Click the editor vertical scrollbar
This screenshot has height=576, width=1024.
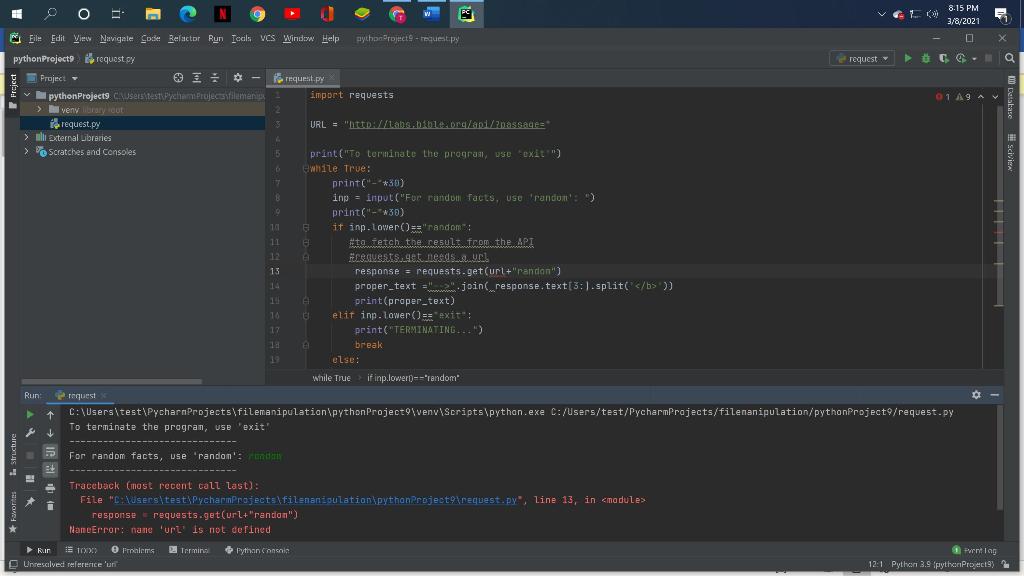tap(999, 204)
